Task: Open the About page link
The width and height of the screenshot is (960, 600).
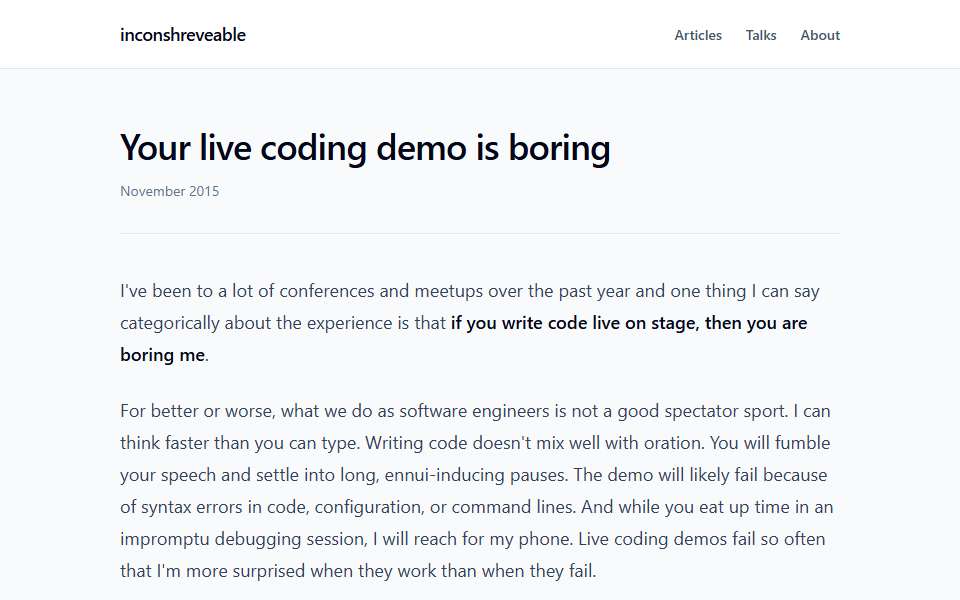Action: coord(820,36)
